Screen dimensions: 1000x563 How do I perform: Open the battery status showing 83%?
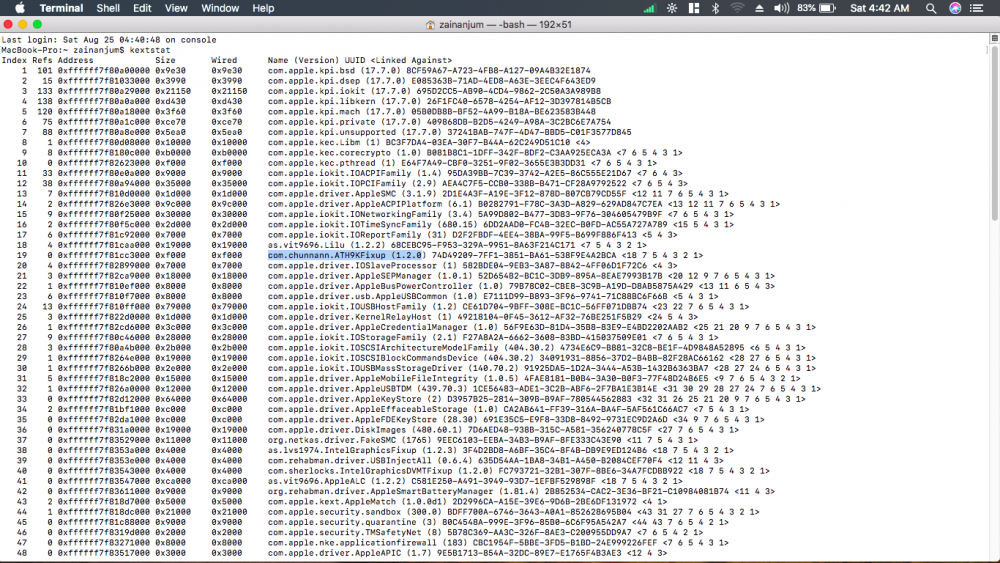[816, 8]
